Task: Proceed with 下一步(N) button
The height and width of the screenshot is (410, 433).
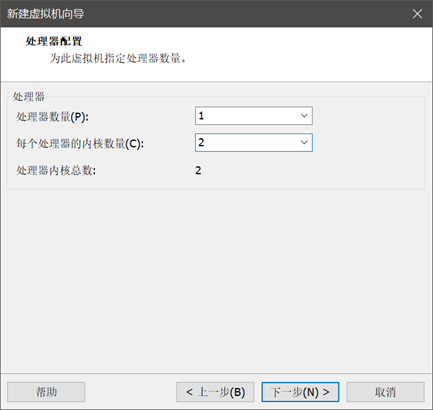Action: click(x=300, y=392)
